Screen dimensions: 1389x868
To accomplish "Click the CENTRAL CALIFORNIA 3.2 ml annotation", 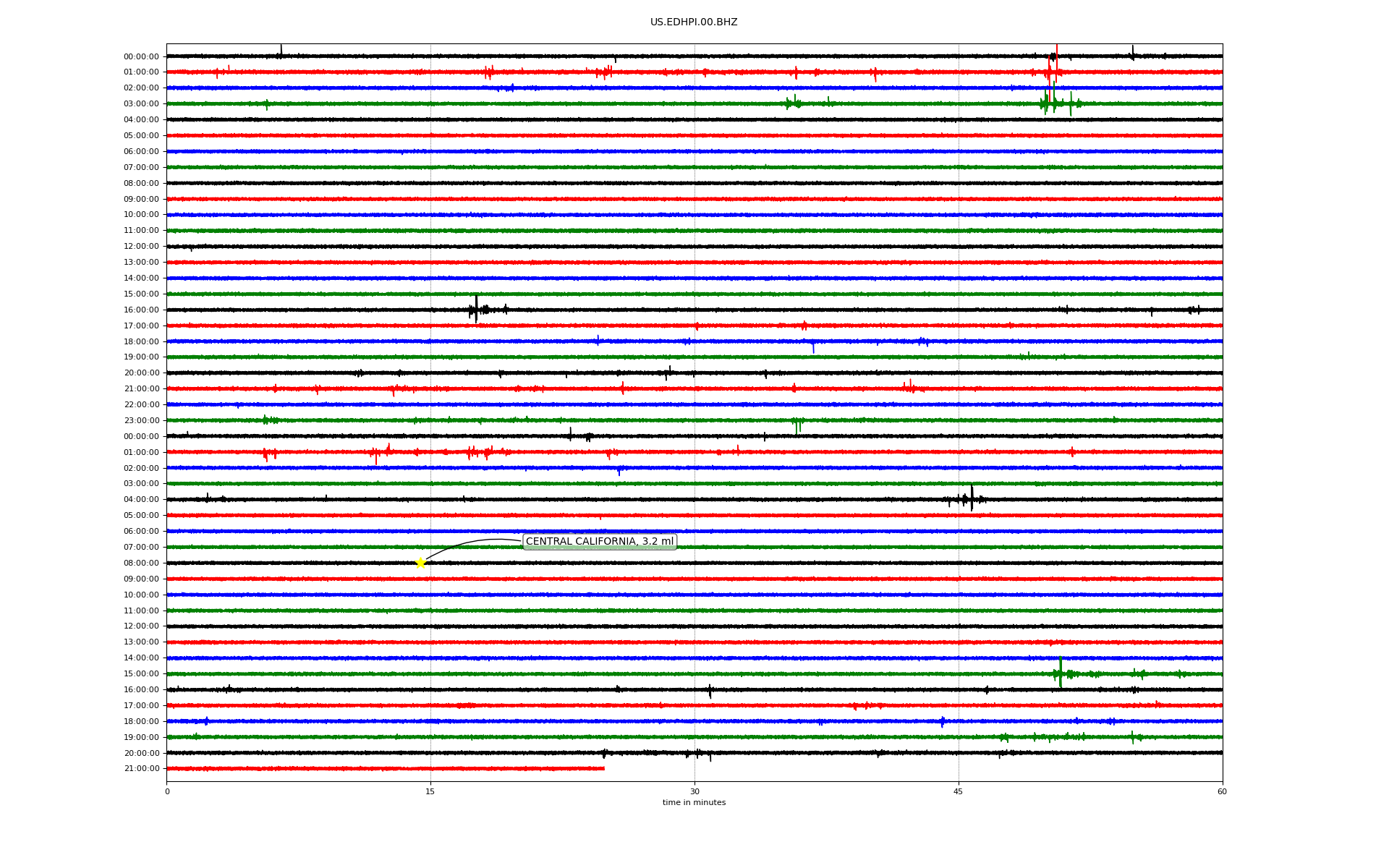I will 599,541.
